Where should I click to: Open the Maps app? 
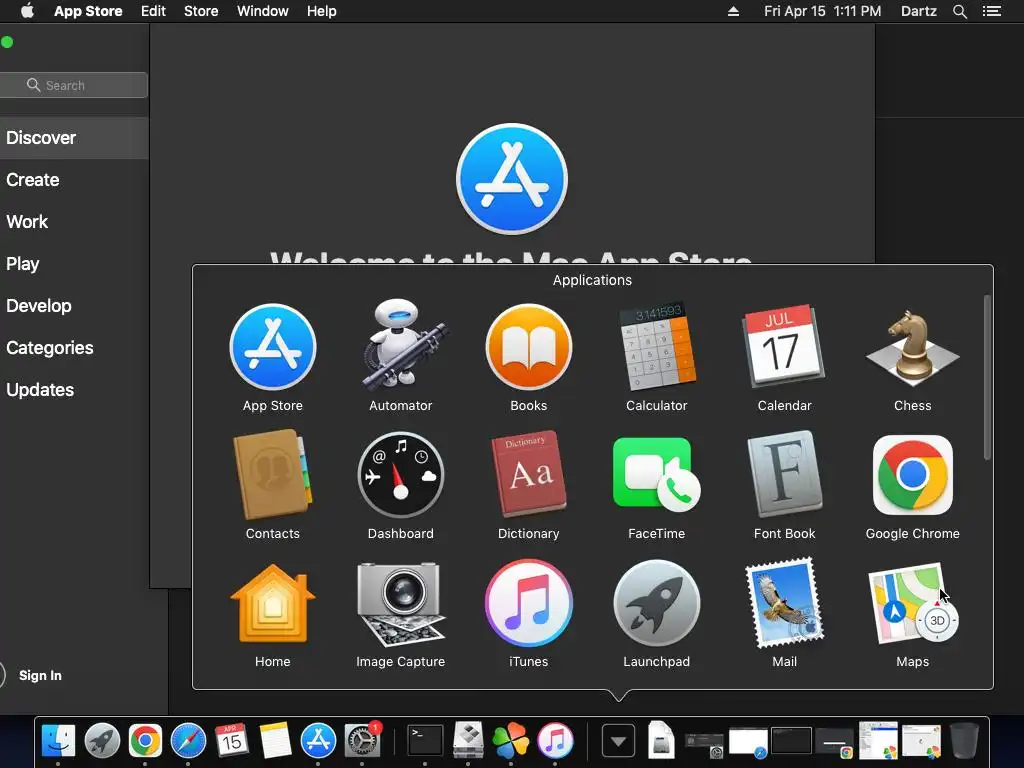[912, 603]
